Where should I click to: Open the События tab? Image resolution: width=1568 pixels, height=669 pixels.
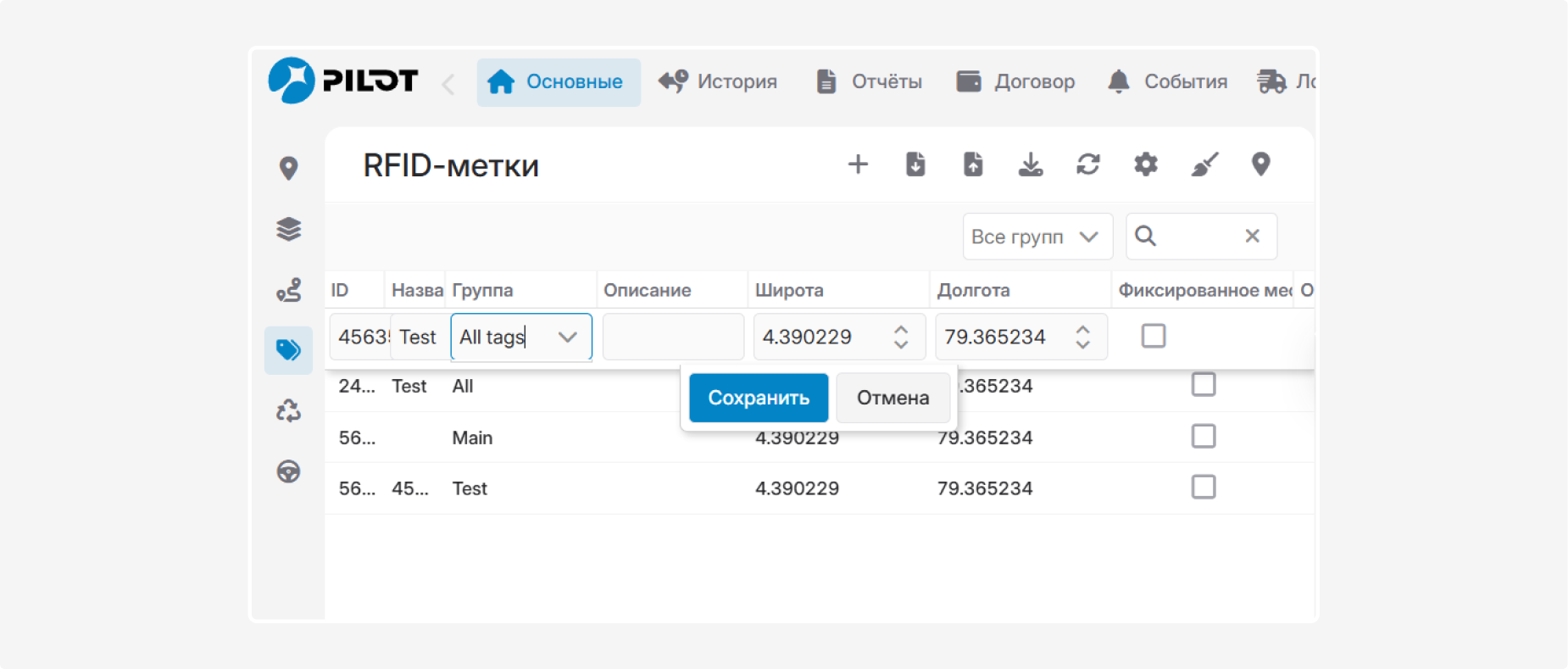(1167, 82)
